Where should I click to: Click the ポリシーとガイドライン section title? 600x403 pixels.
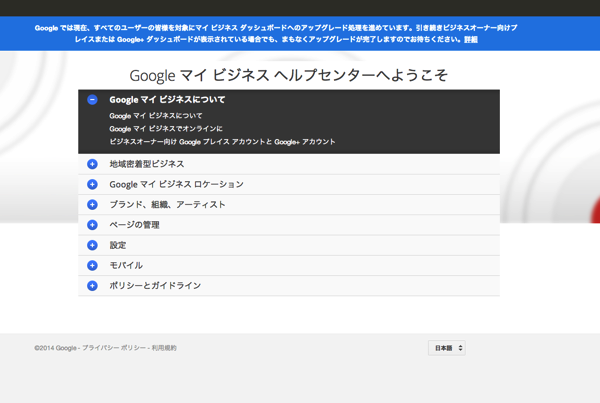coord(155,286)
